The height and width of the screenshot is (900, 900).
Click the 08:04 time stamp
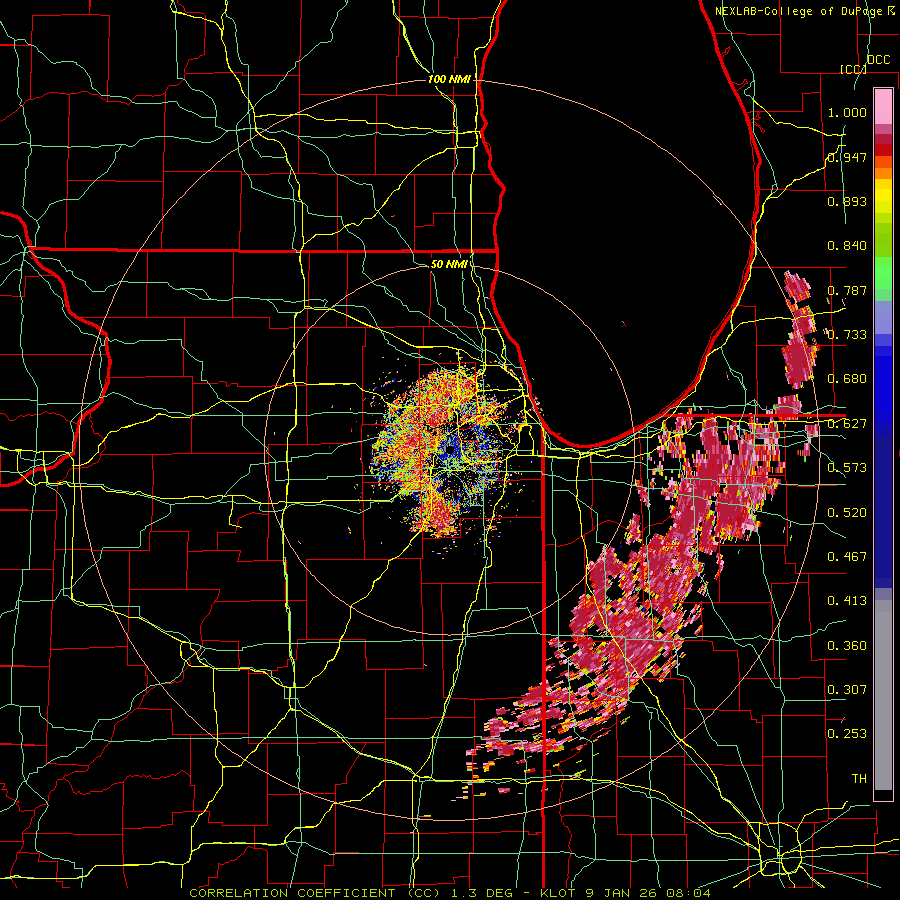coord(688,893)
